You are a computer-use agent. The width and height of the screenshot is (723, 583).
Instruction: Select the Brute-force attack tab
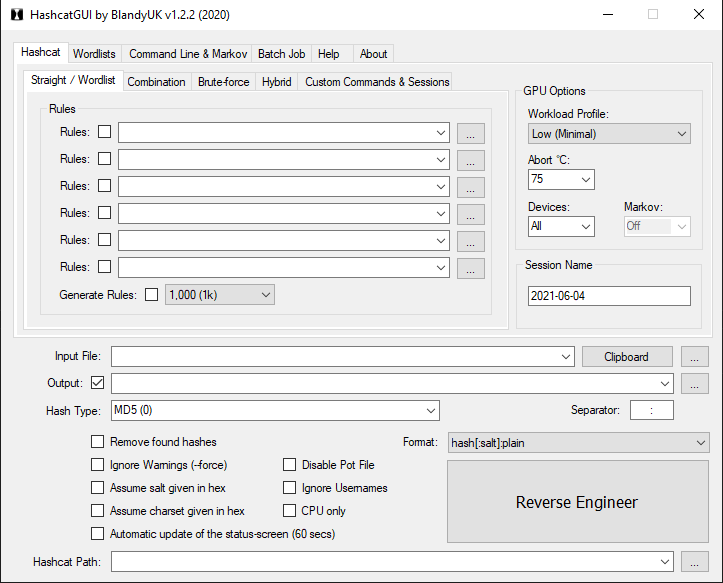[223, 82]
